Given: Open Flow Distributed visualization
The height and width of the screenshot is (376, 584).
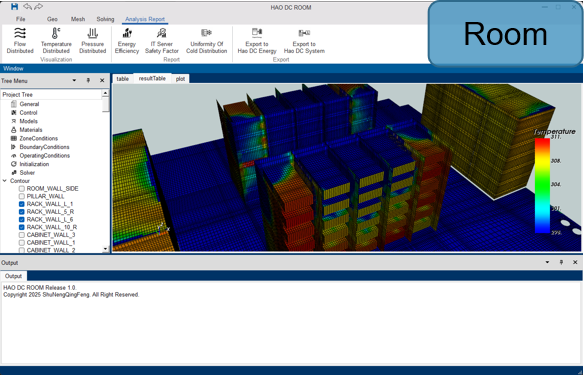Looking at the screenshot, I should (20, 40).
